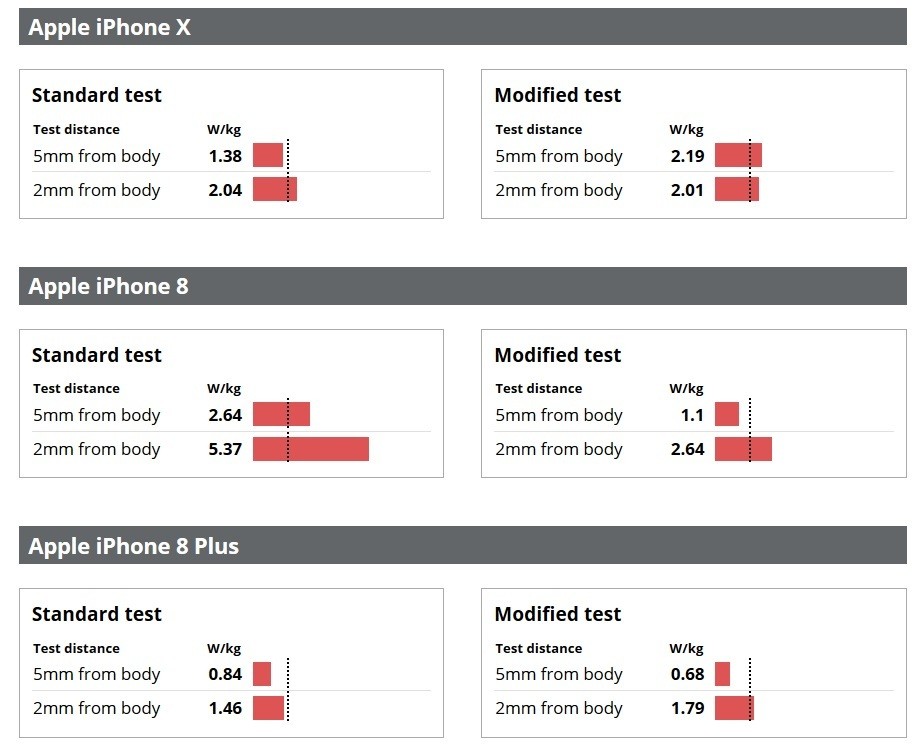Click the 0.84 W/kg value

pyautogui.click(x=225, y=674)
